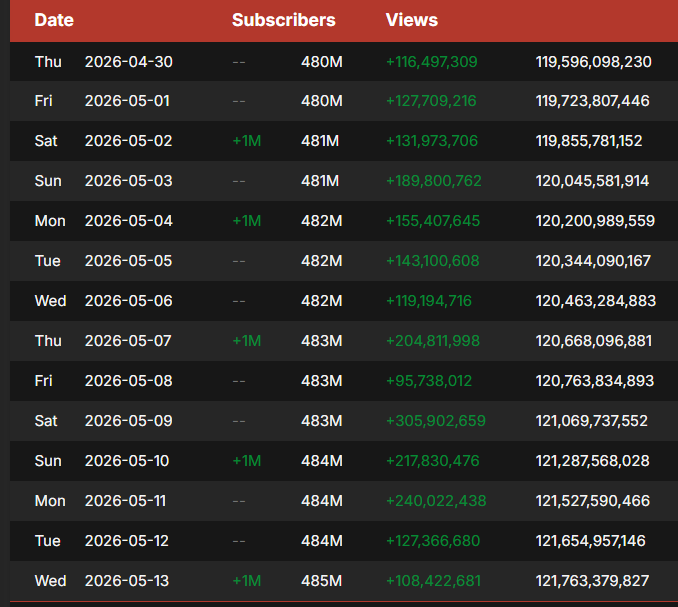Image resolution: width=678 pixels, height=607 pixels.
Task: Click view gain +131,973,706
Action: (432, 141)
